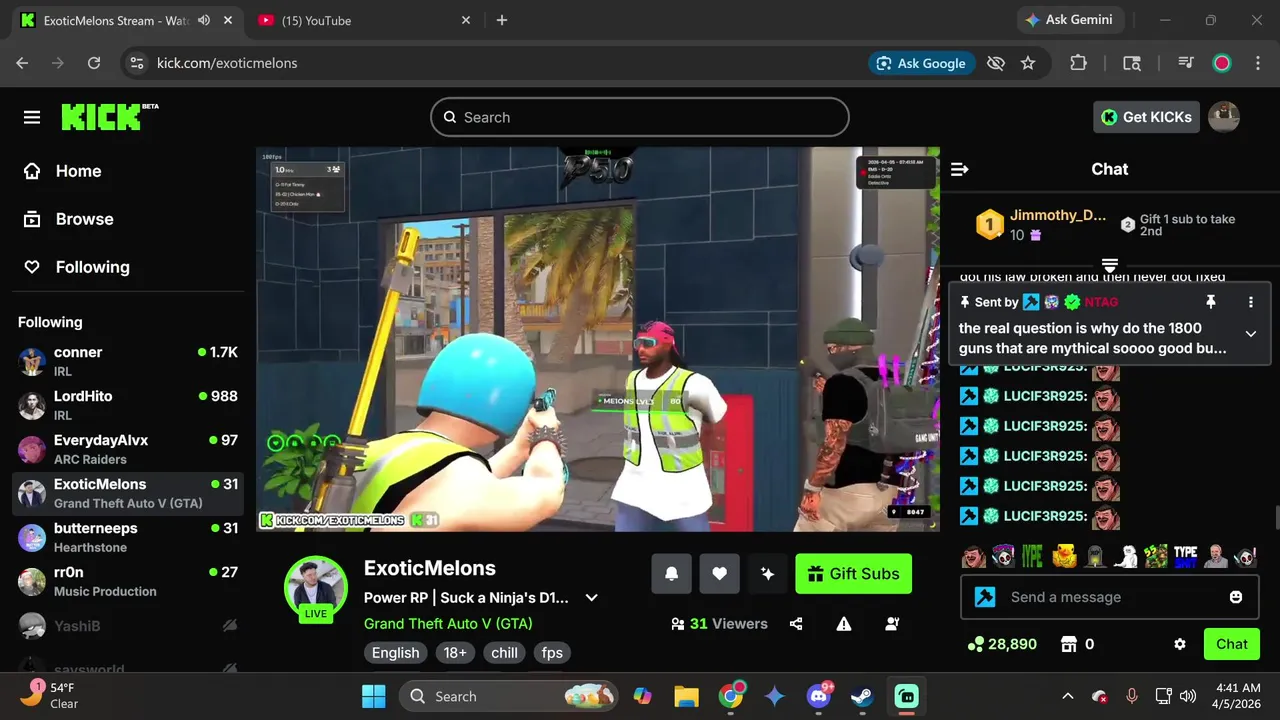Image resolution: width=1280 pixels, height=720 pixels.
Task: Open a new browser tab
Action: pos(502,20)
